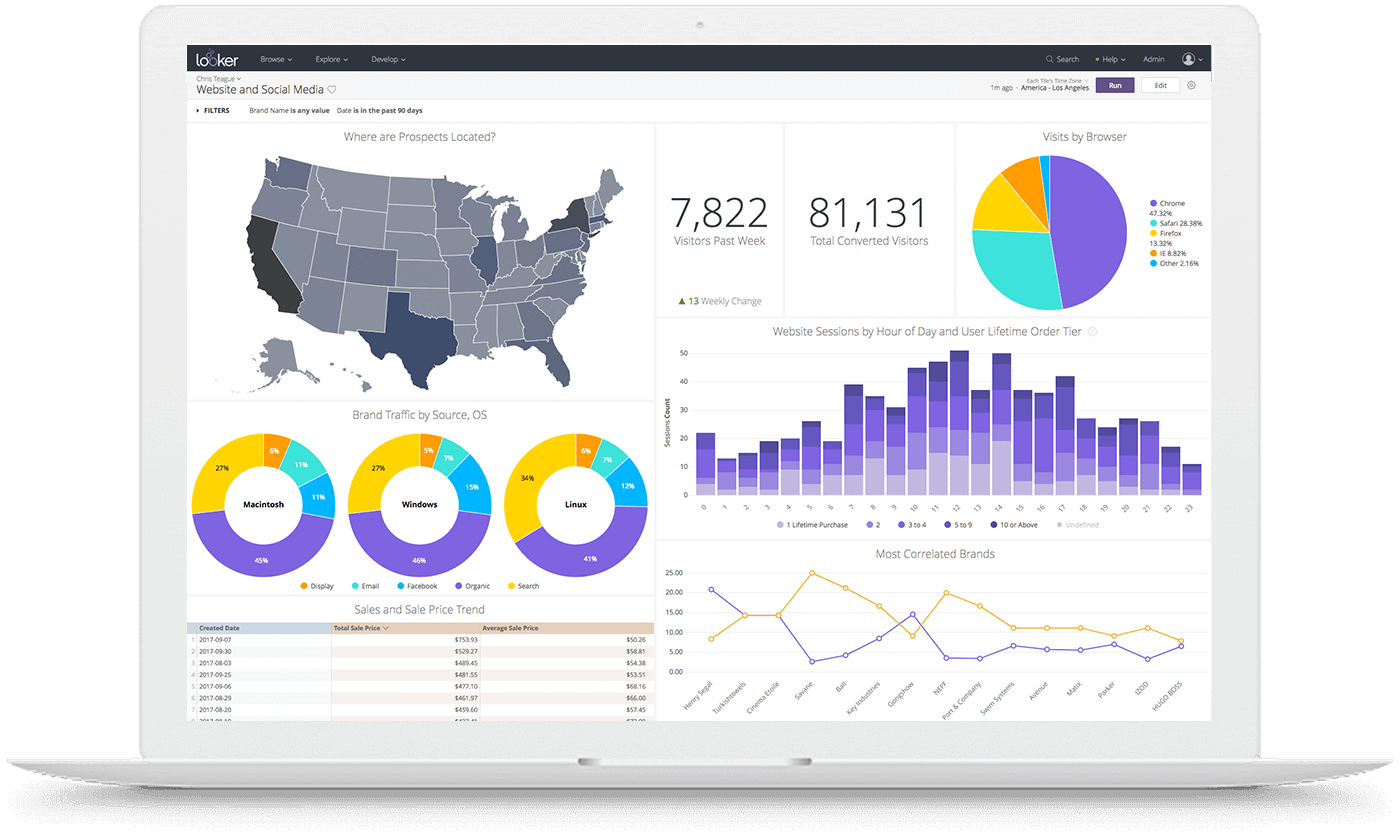
Task: Click the Looker logo
Action: pos(217,59)
